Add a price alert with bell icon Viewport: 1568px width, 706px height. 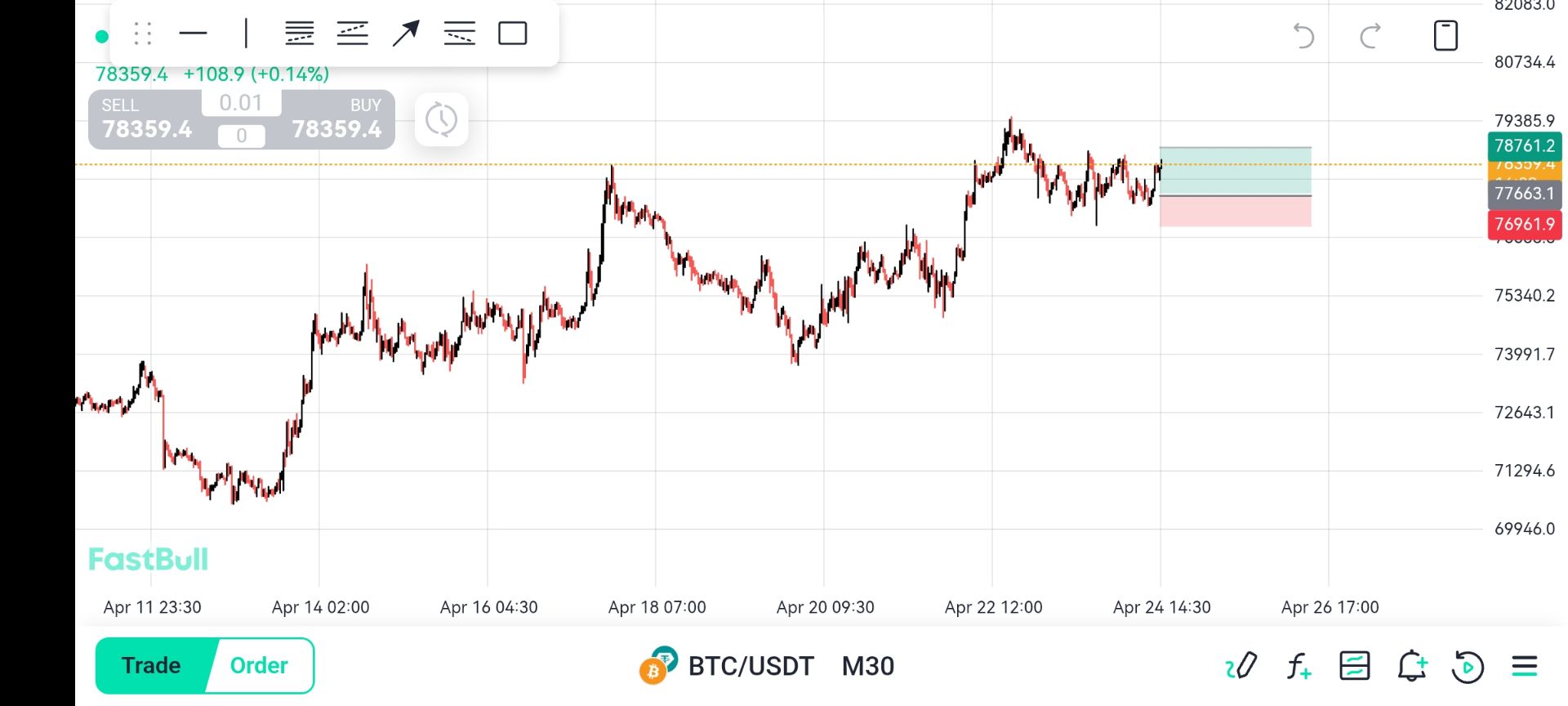coord(1412,667)
